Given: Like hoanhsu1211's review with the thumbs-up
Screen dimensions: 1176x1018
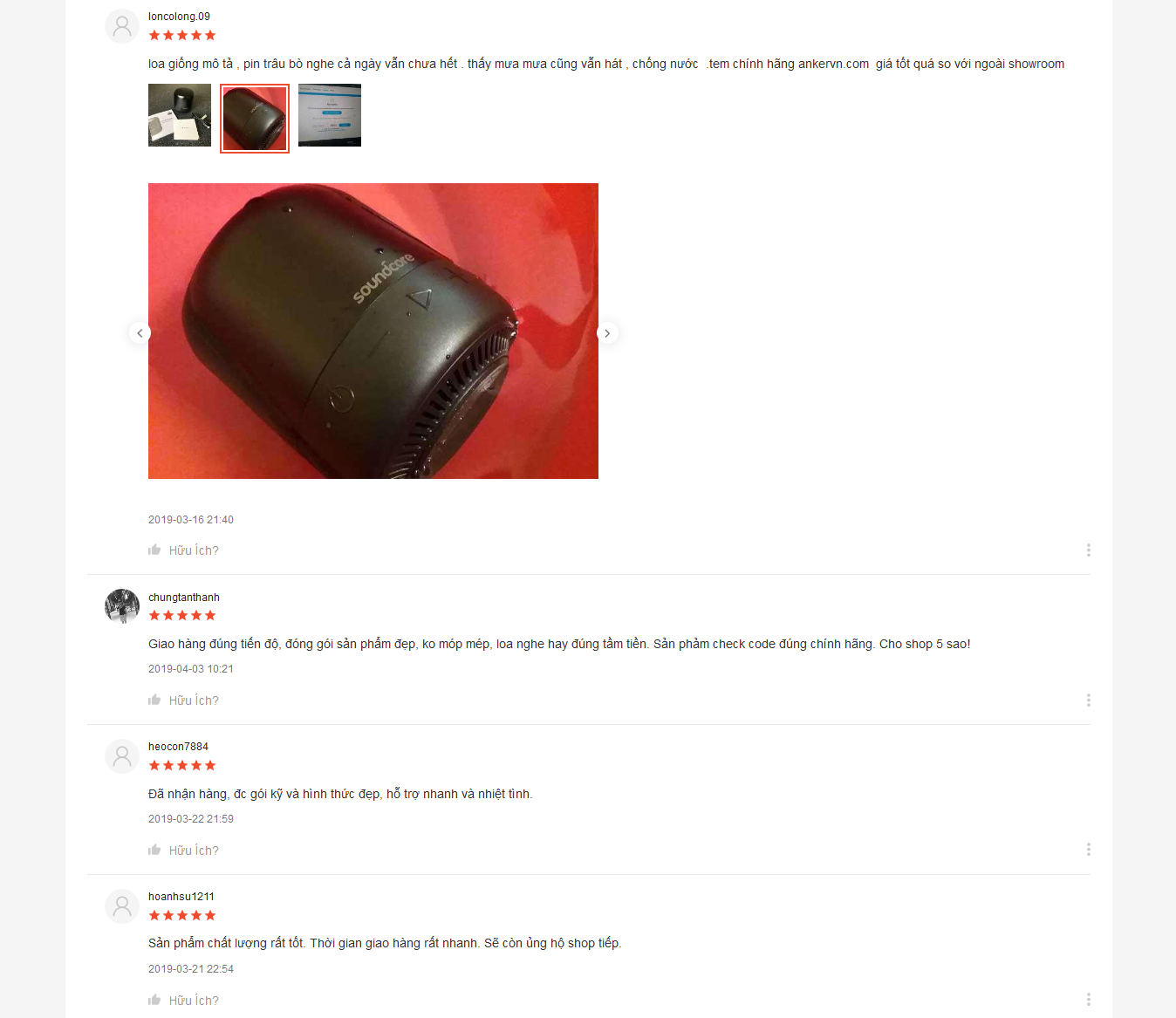Looking at the screenshot, I should pyautogui.click(x=154, y=1000).
